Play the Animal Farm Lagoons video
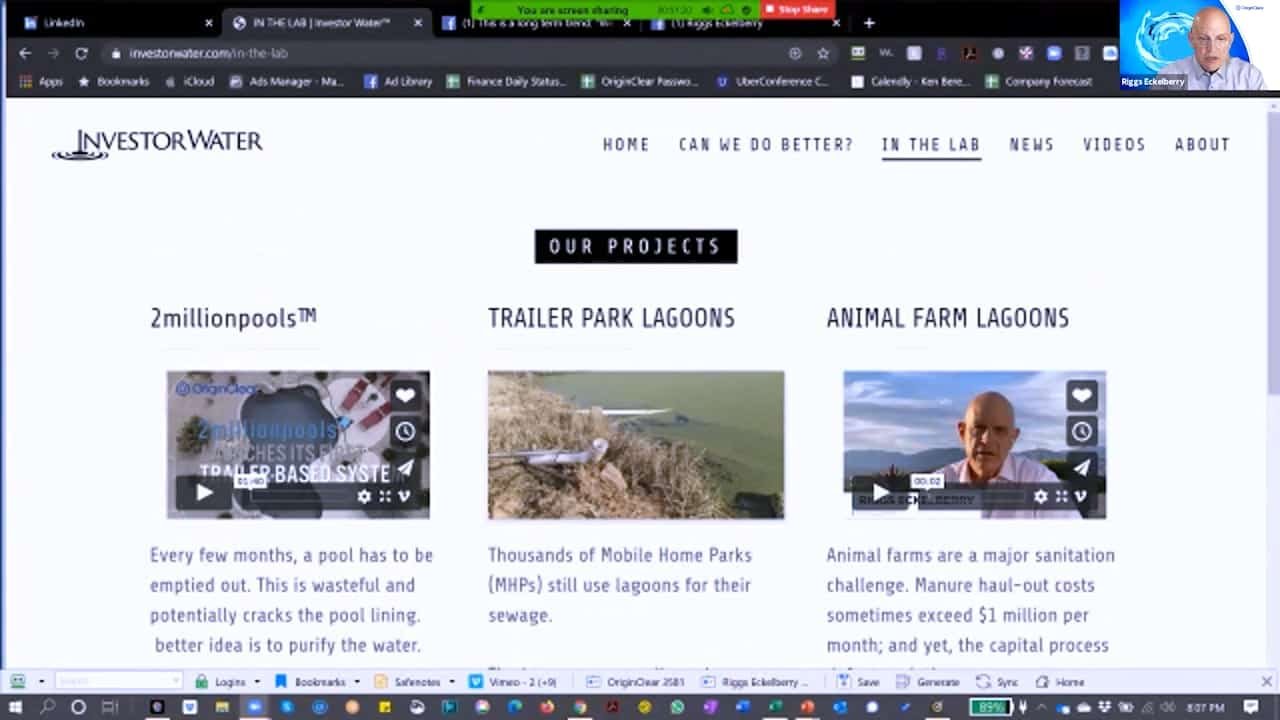The width and height of the screenshot is (1280, 720). coord(880,492)
